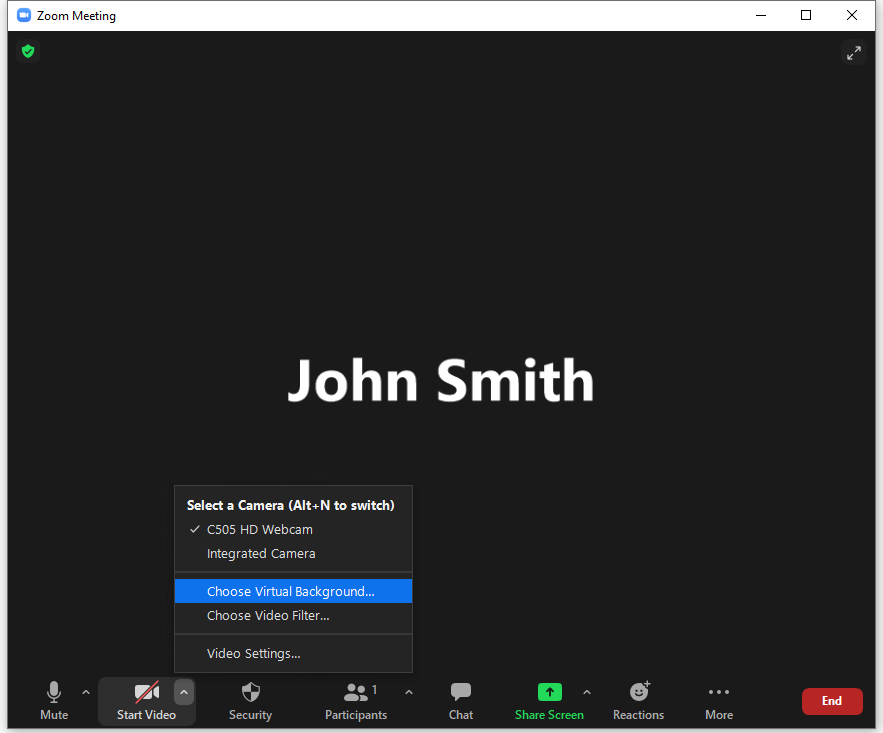883x733 pixels.
Task: Select C505 HD Webcam camera
Action: tap(293, 530)
